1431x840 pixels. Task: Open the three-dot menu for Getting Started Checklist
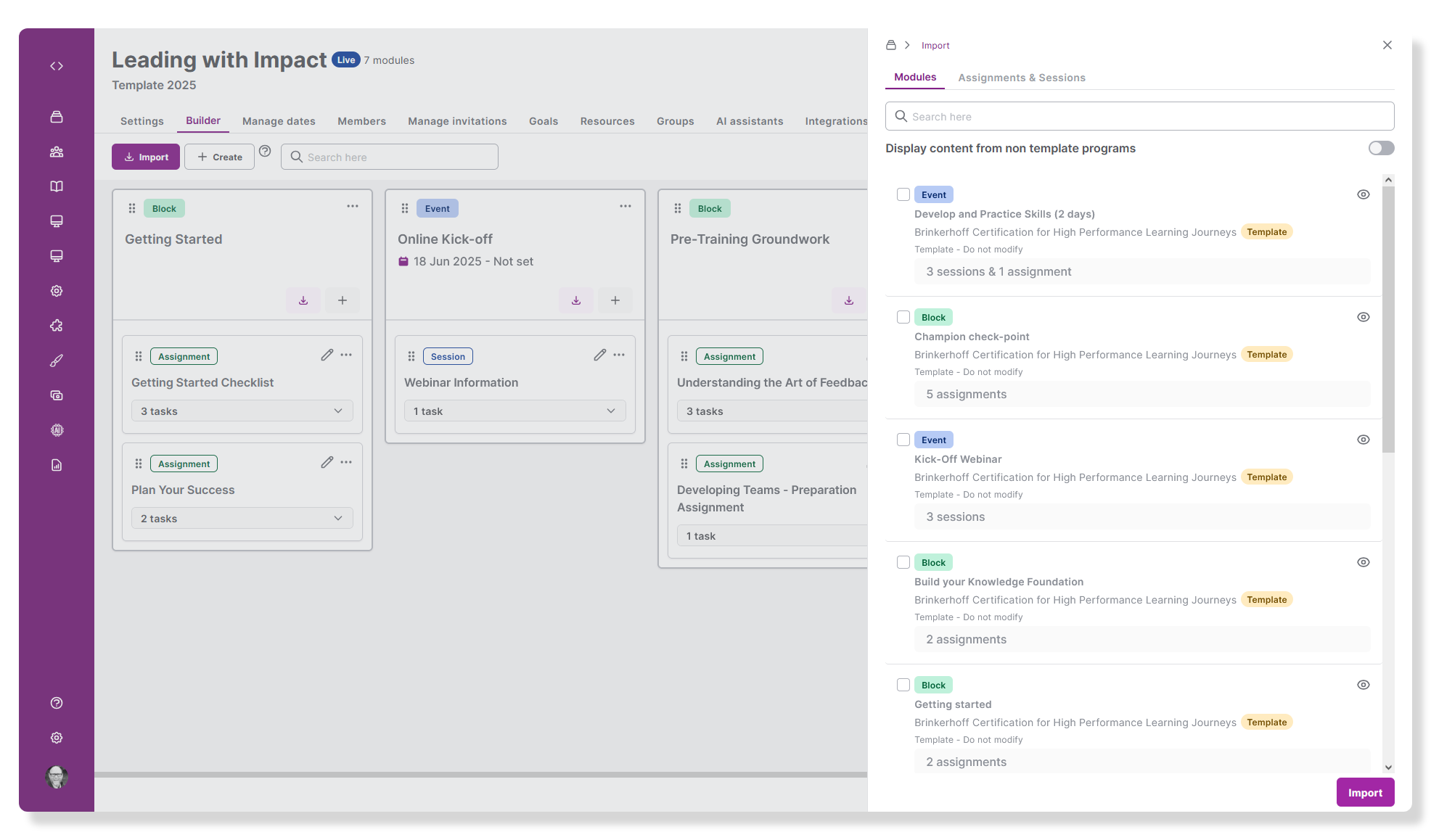[346, 355]
